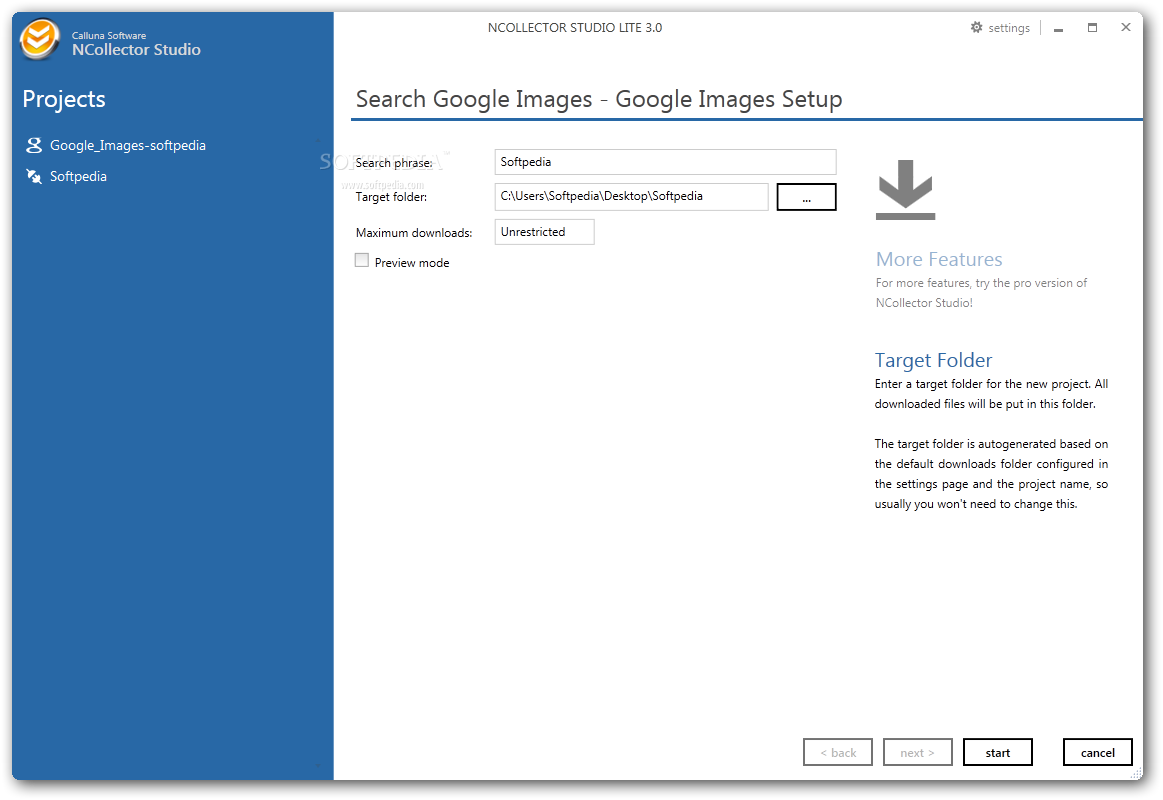Click the Maximum downloads label
The width and height of the screenshot is (1163, 800).
click(414, 233)
